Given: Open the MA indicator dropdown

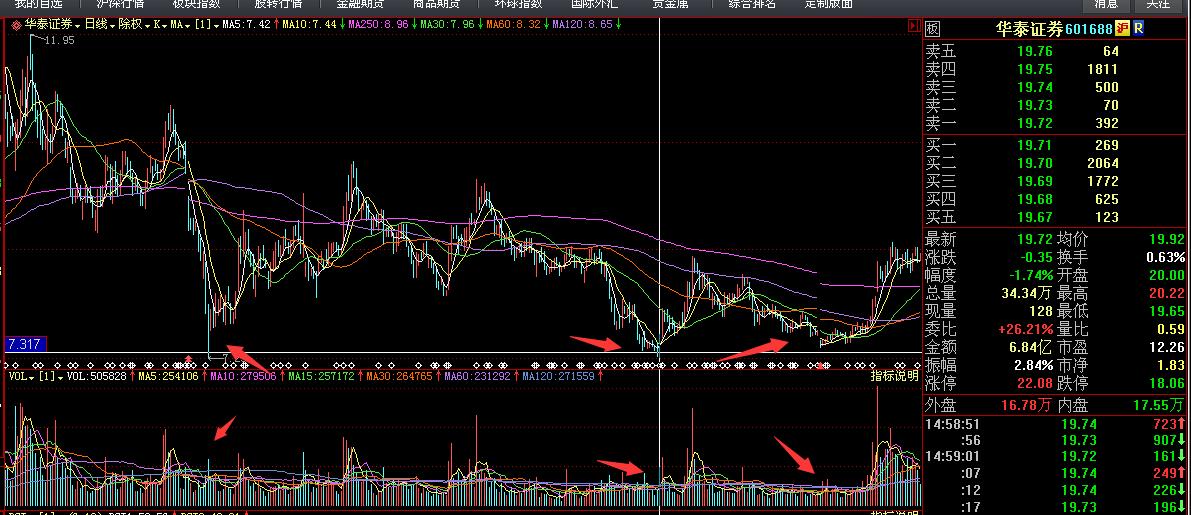Looking at the screenshot, I should click(x=180, y=24).
